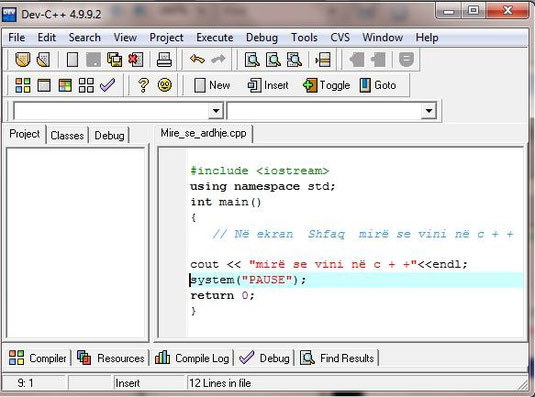Image resolution: width=535 pixels, height=397 pixels.
Task: Open the Search menu
Action: 85,37
